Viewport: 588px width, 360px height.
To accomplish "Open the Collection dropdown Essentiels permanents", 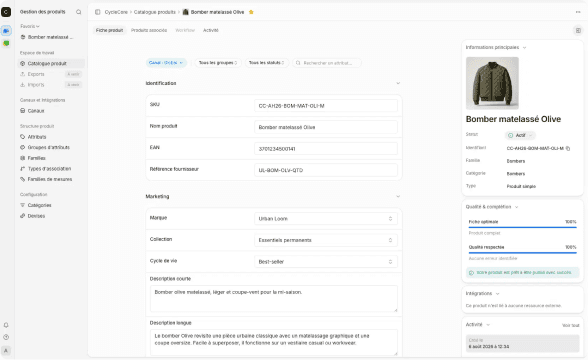I will tap(326, 240).
